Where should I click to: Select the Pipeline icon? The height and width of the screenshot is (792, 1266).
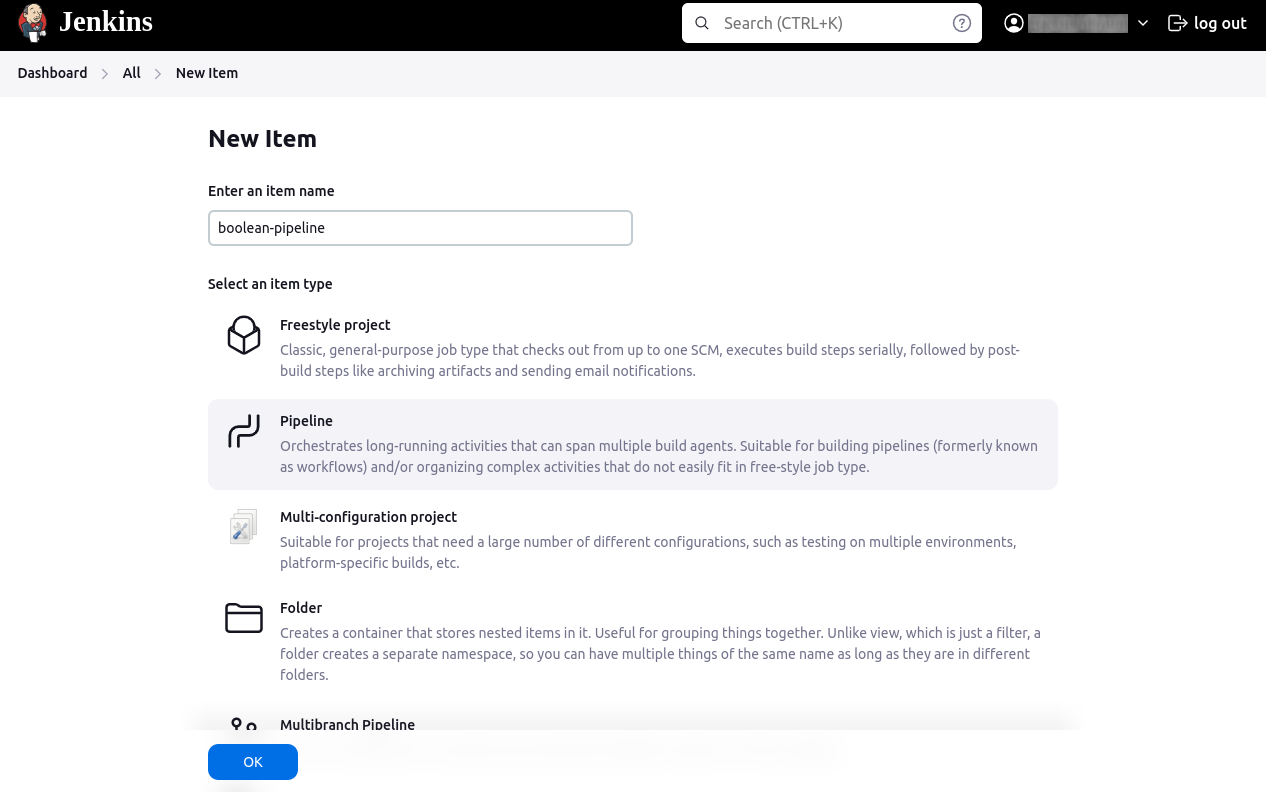[x=244, y=431]
